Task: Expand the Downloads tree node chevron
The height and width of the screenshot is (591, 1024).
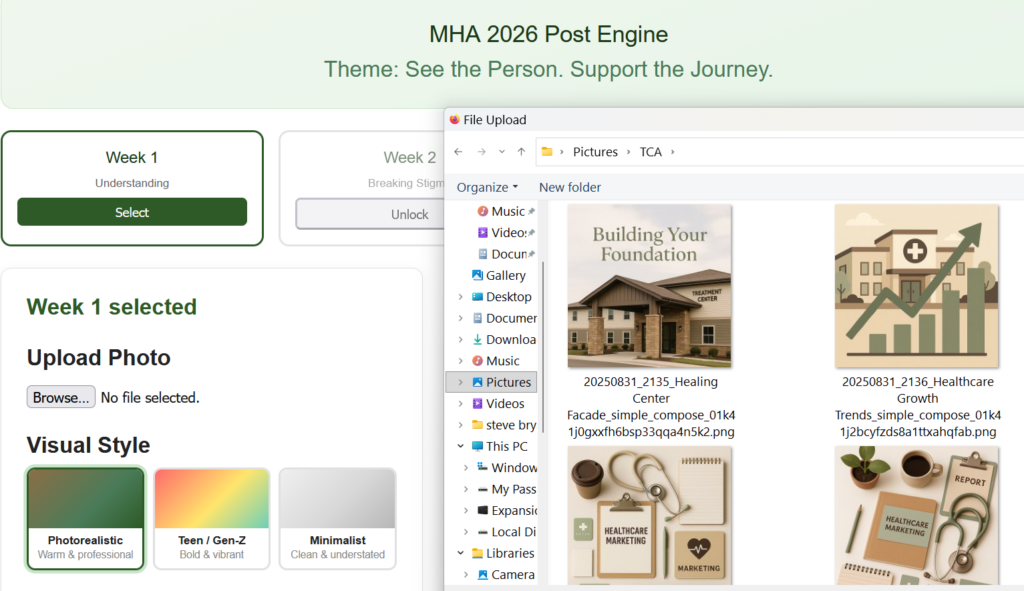Action: click(x=460, y=340)
